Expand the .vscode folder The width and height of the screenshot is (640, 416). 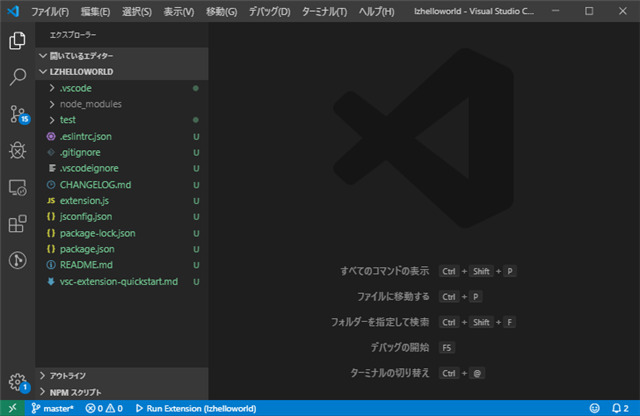(122, 88)
